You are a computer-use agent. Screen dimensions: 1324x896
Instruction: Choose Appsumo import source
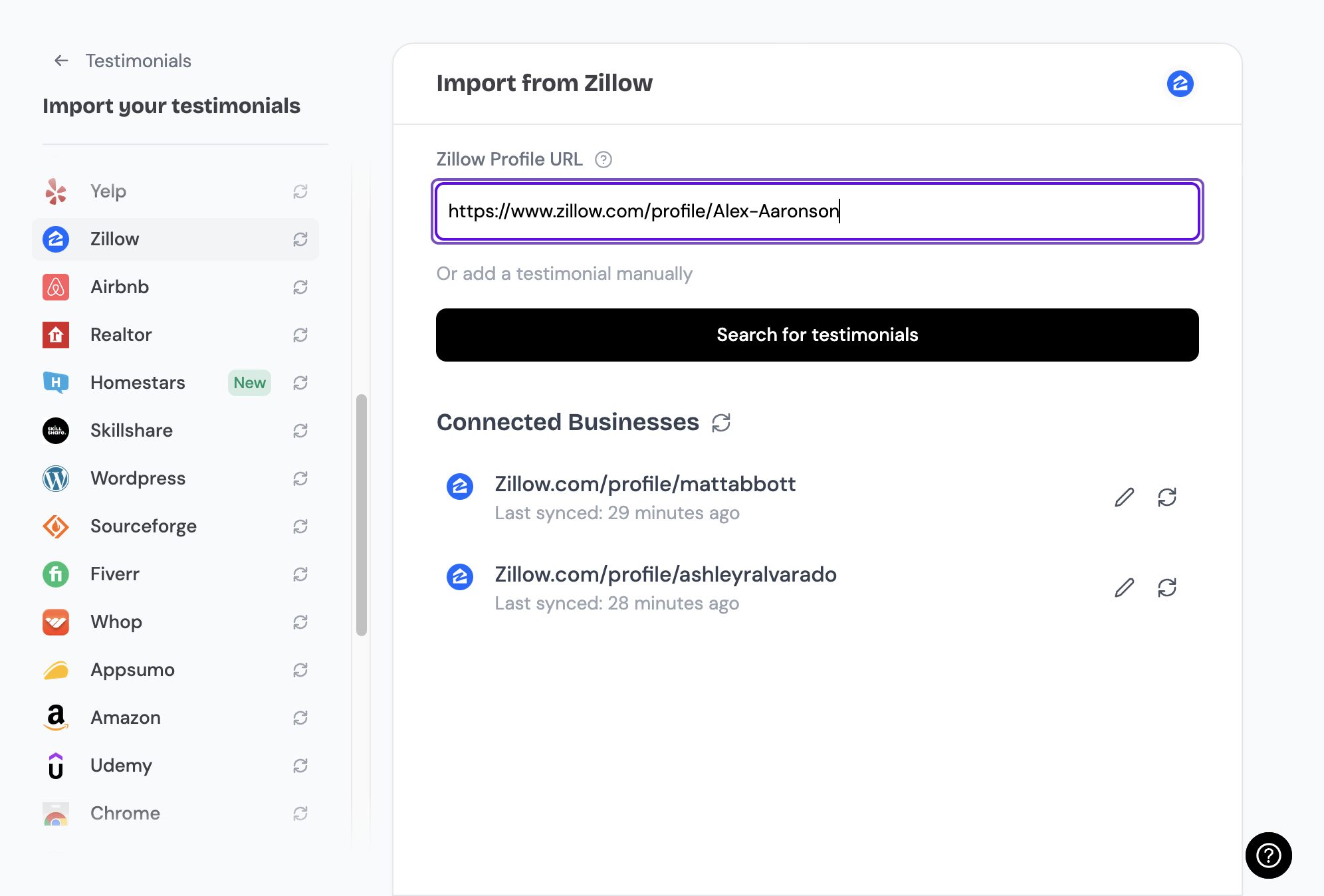[x=175, y=670]
